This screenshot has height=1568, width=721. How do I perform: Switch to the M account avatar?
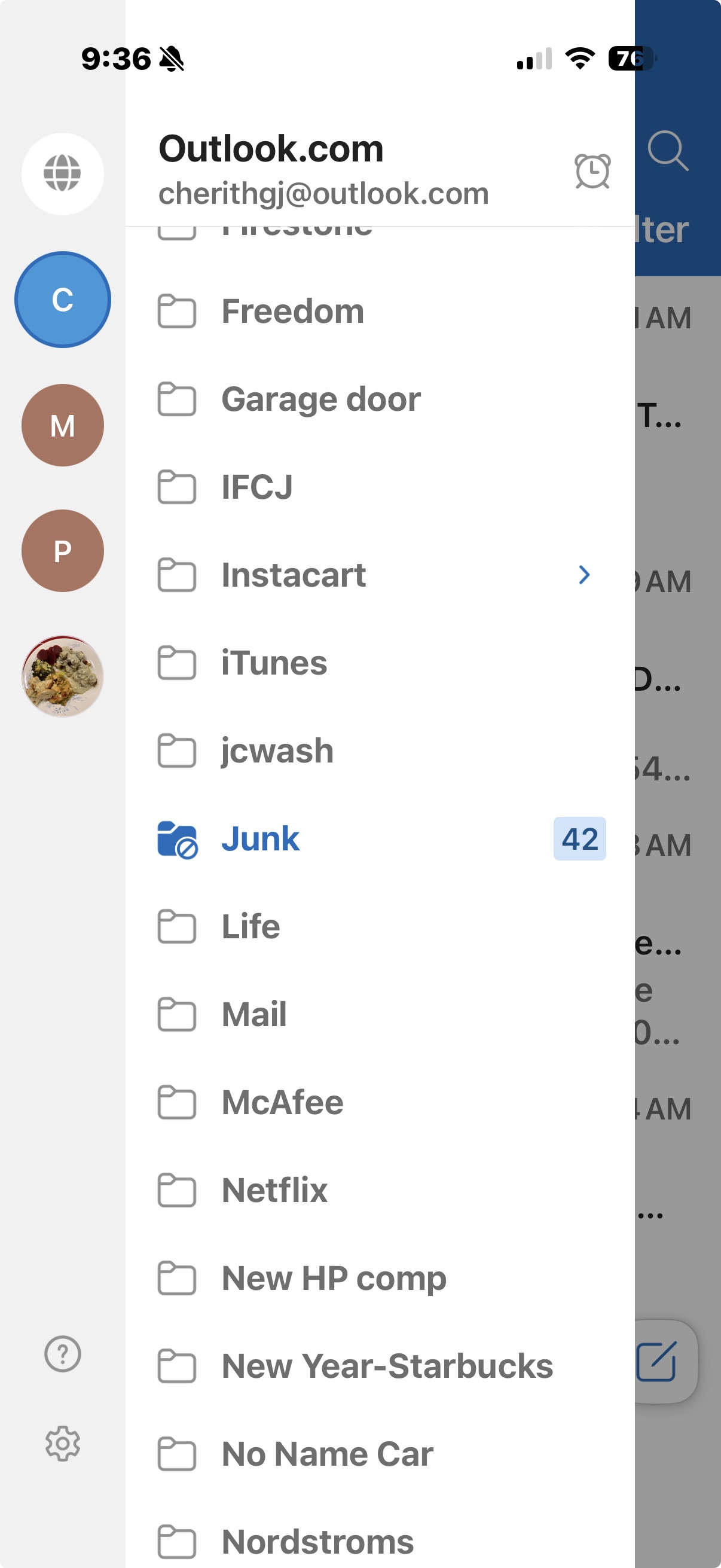point(63,425)
